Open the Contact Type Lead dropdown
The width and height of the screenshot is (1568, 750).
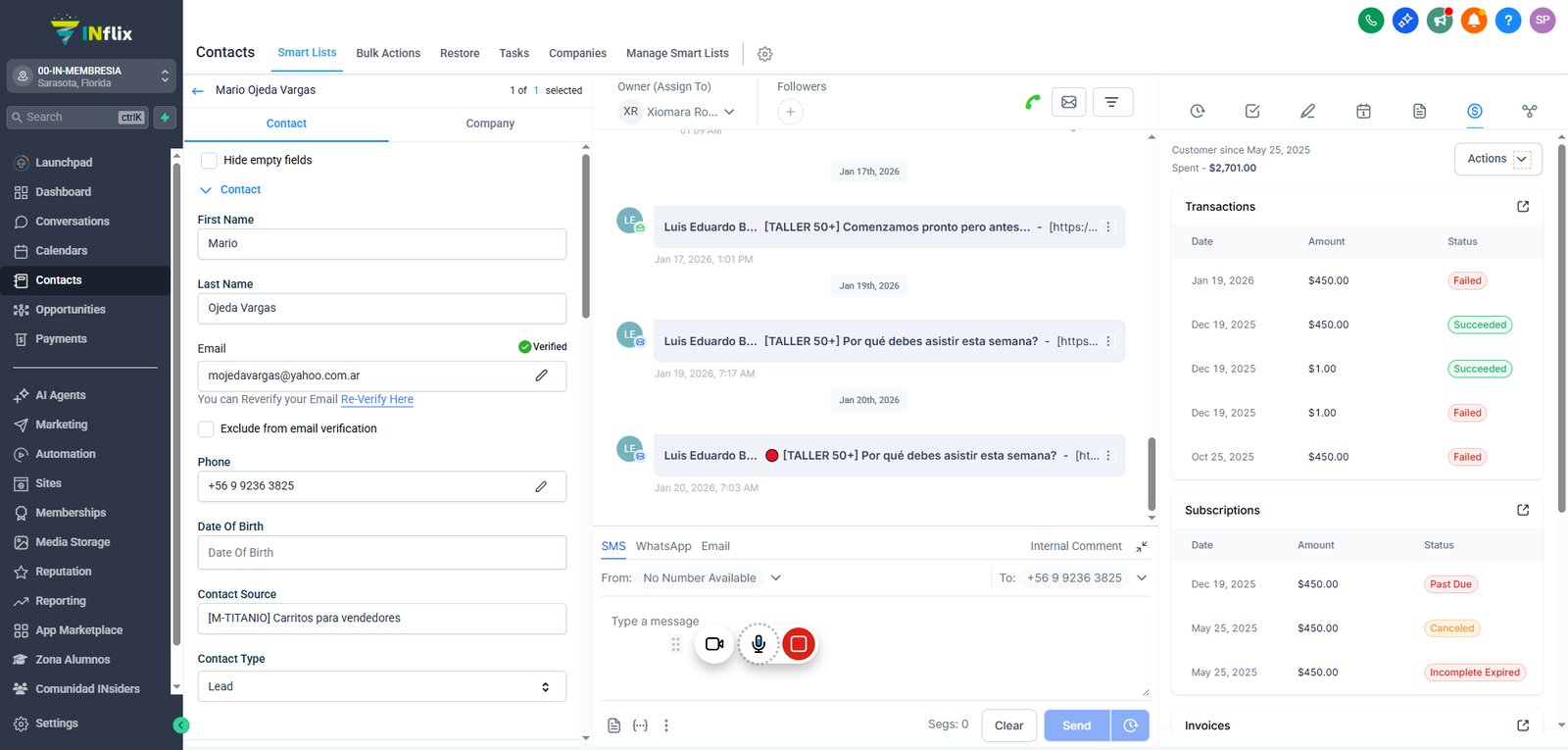click(x=382, y=686)
